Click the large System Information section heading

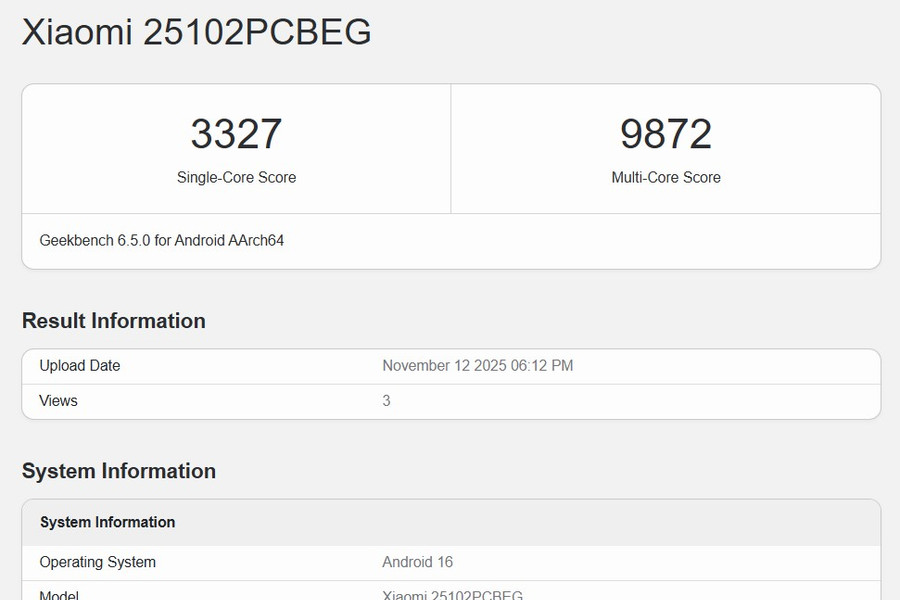(x=119, y=471)
